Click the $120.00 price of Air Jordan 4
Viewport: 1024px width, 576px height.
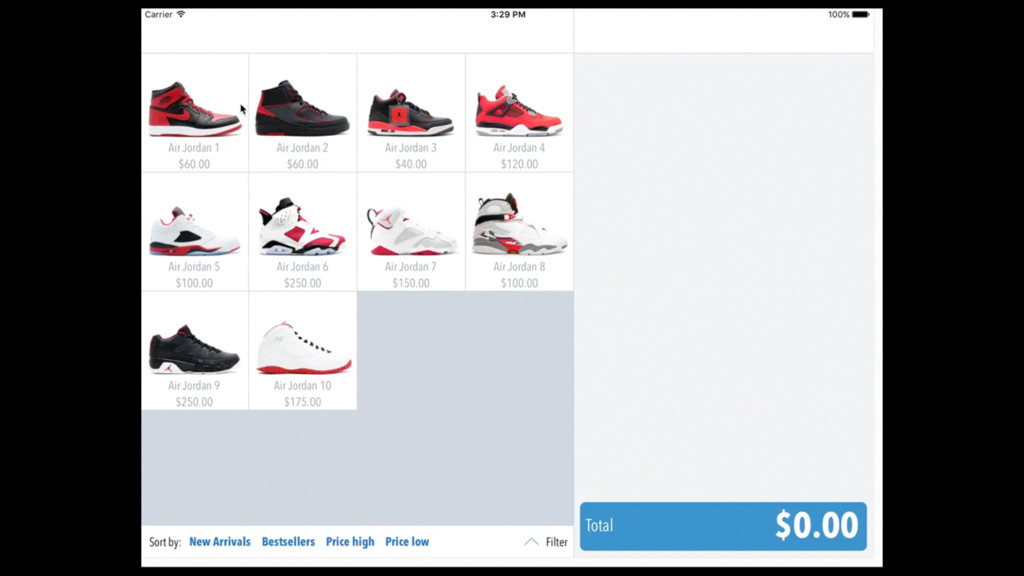[x=519, y=164]
